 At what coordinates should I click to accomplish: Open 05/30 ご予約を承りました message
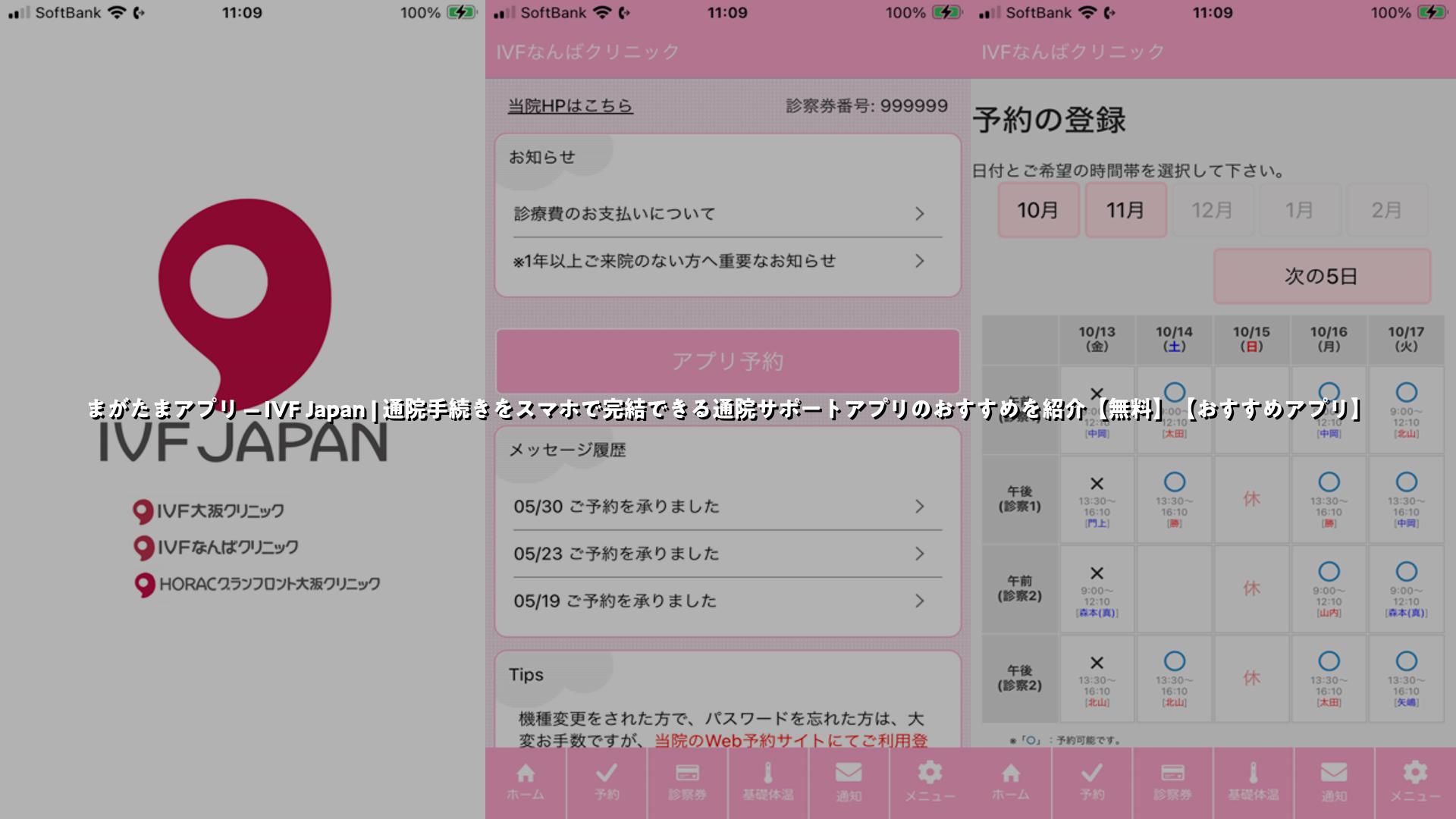(727, 507)
